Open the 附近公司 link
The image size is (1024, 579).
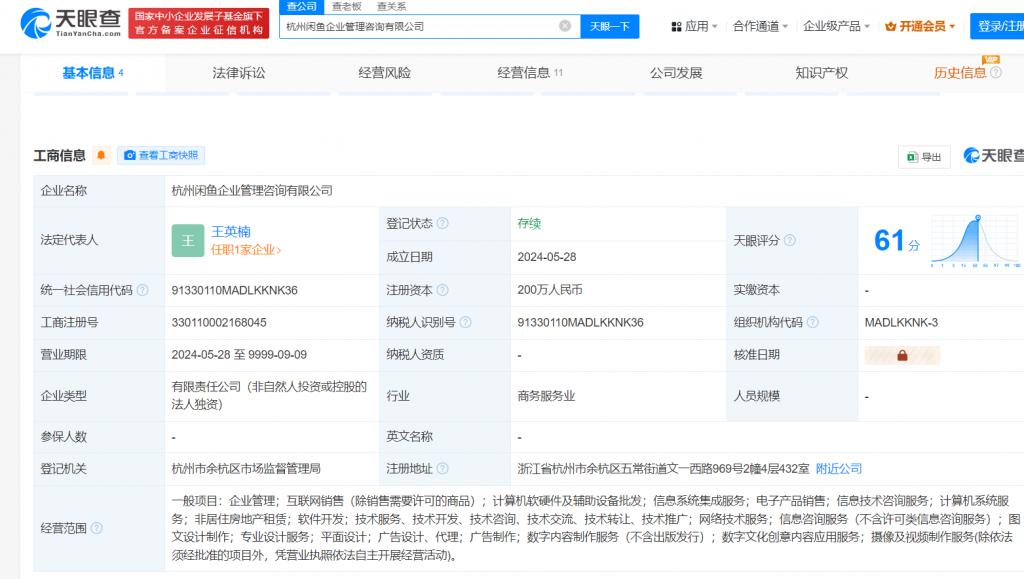838,468
